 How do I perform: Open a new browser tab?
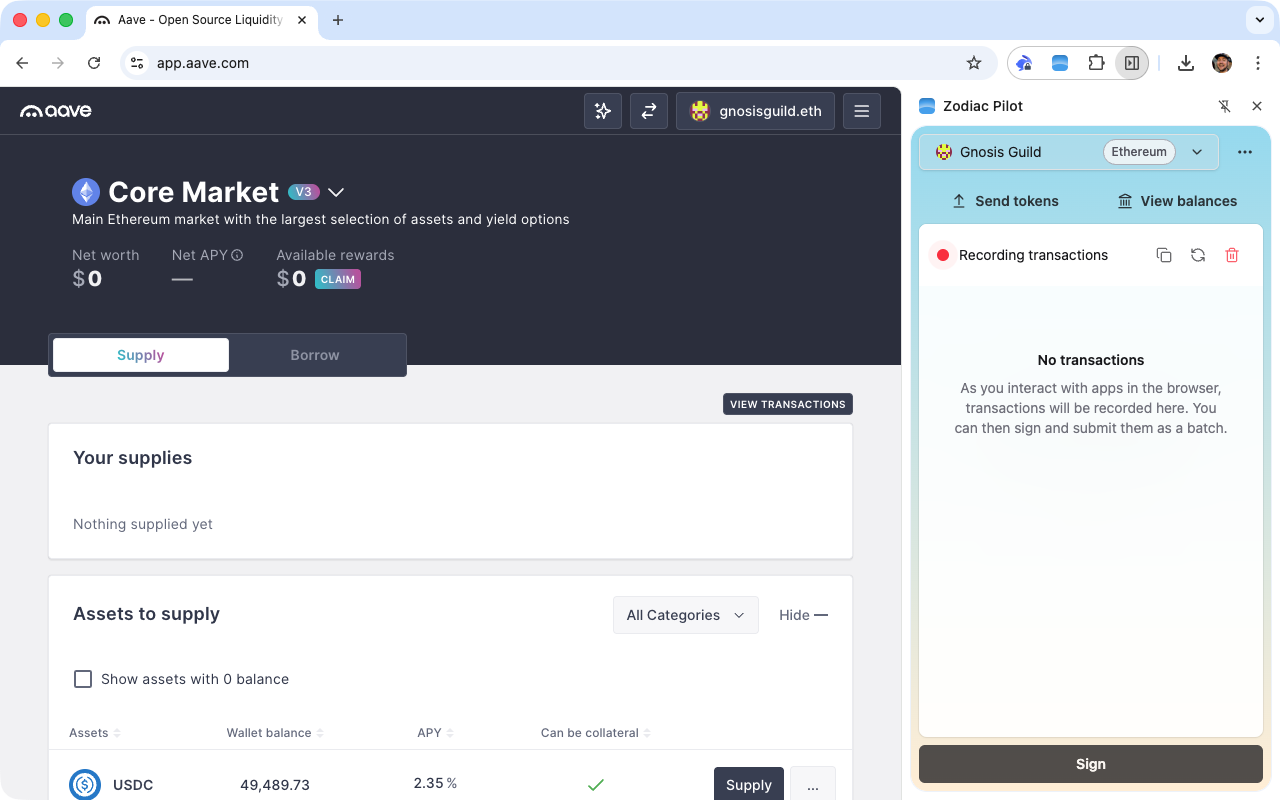[338, 20]
